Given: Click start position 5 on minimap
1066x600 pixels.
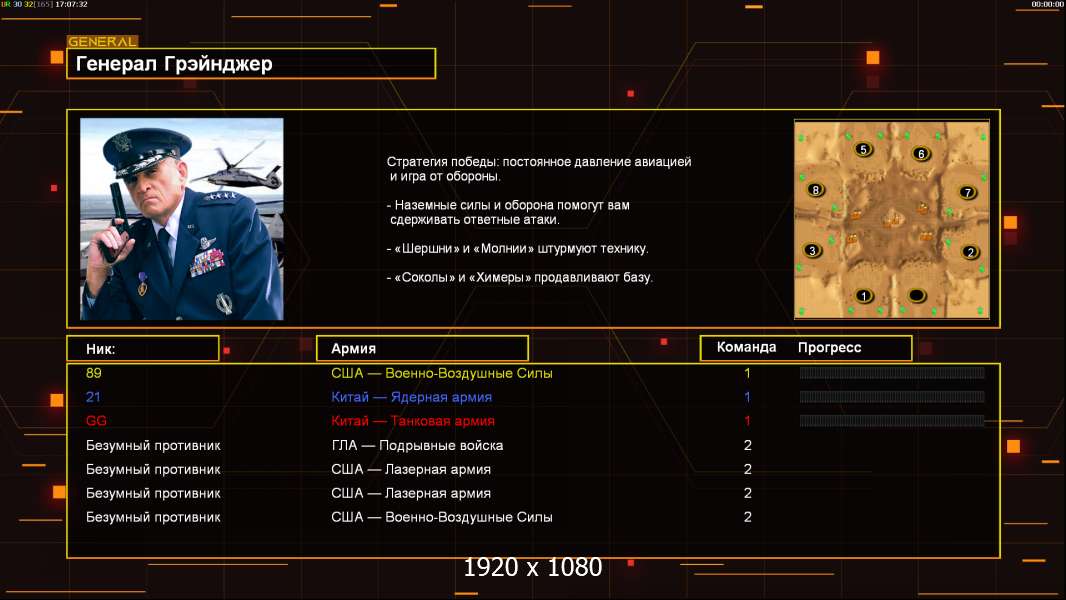Looking at the screenshot, I should (863, 149).
